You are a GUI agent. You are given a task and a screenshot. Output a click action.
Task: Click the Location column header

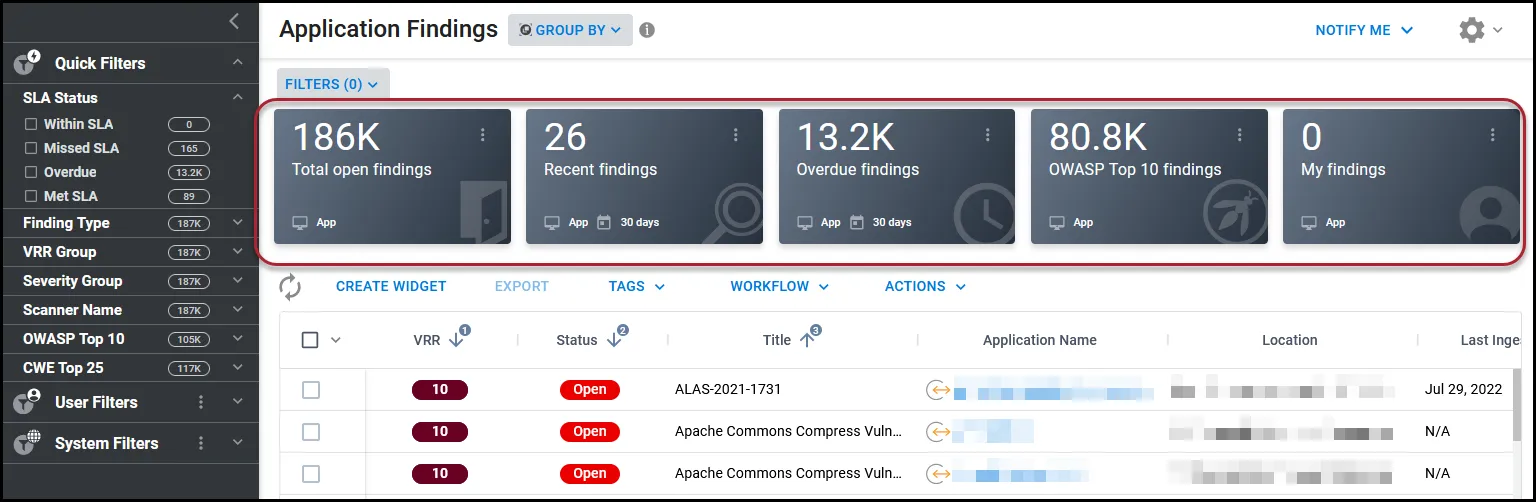click(x=1290, y=340)
